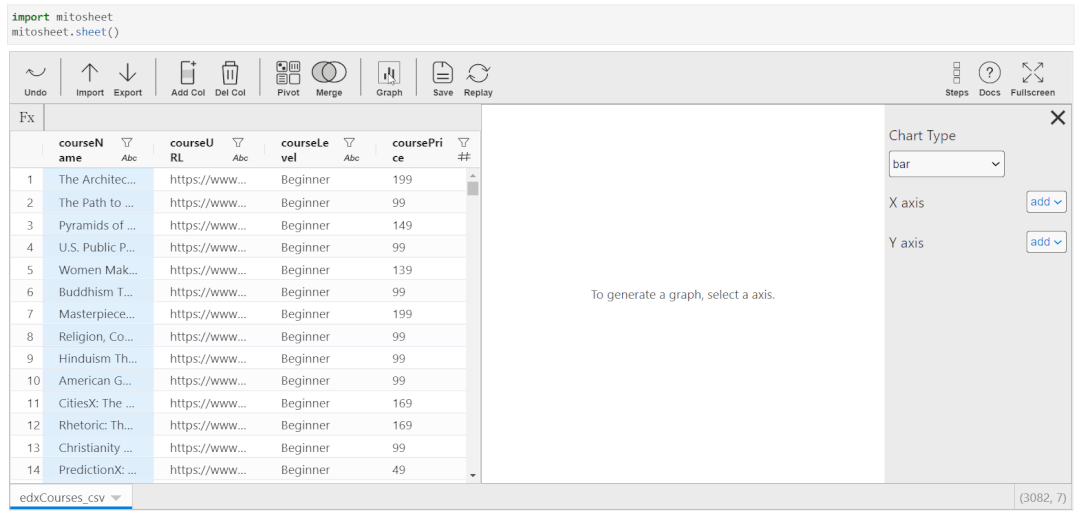Click the scrollbar down arrow in the sheet
1079x518 pixels.
click(473, 475)
